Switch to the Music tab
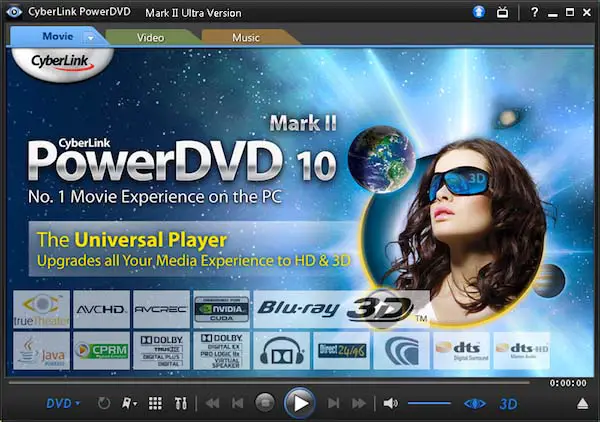The image size is (600, 422). 246,37
